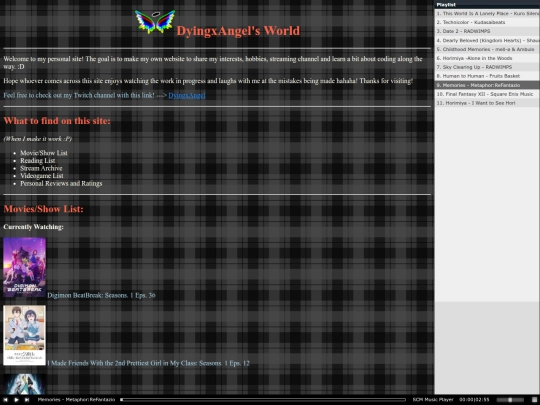
Task: Click 'Movie/Show List' bullet item
Action: click(44, 153)
